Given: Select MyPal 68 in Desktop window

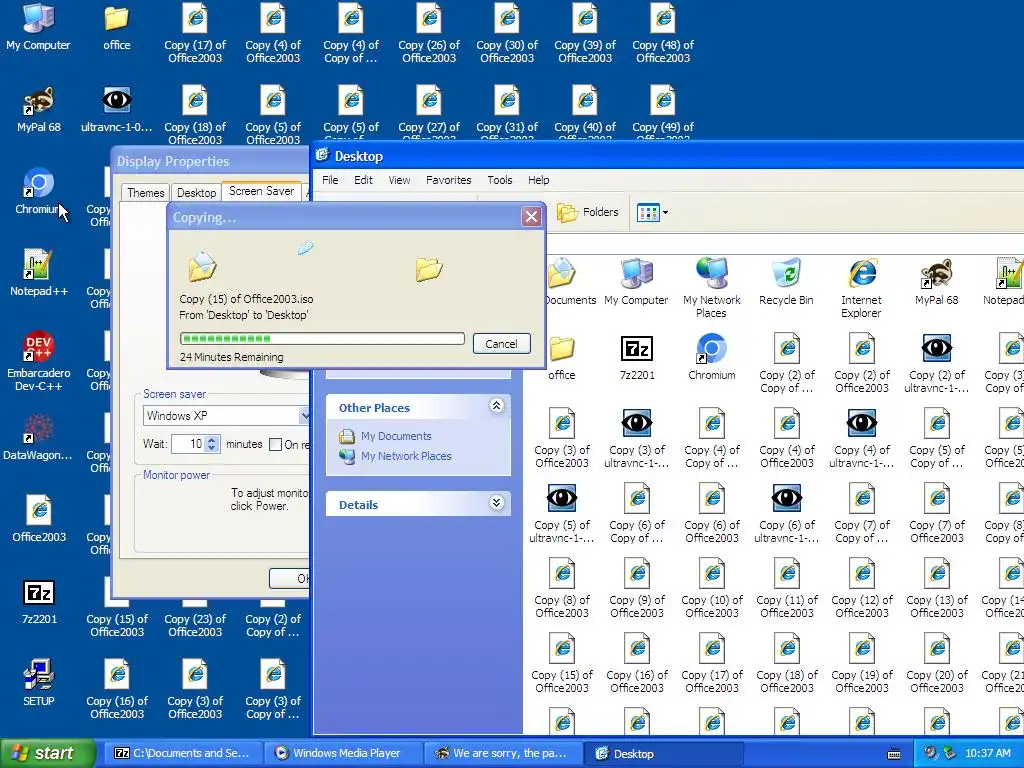Looking at the screenshot, I should coord(936,282).
